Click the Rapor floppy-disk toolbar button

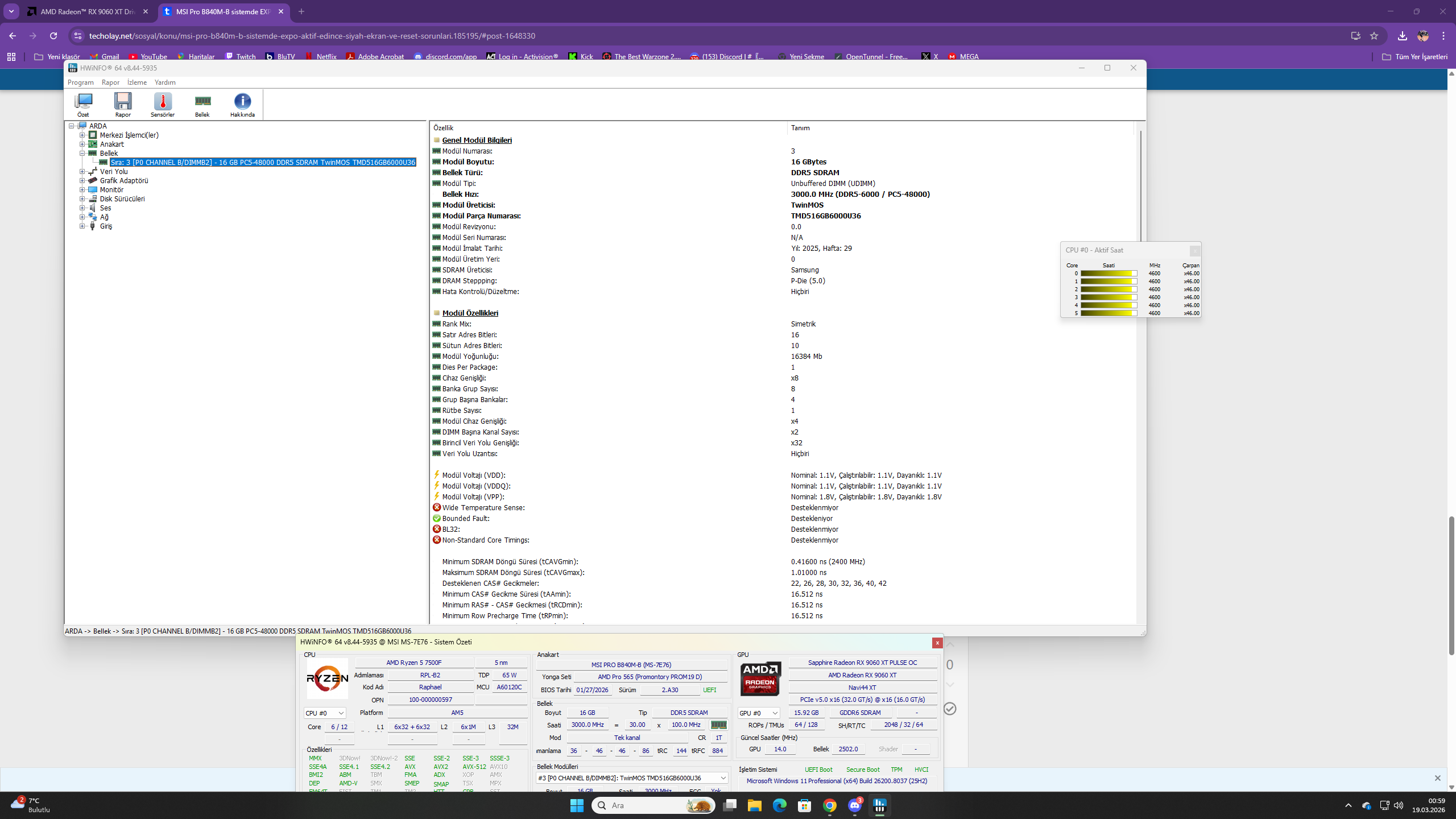coord(123,105)
